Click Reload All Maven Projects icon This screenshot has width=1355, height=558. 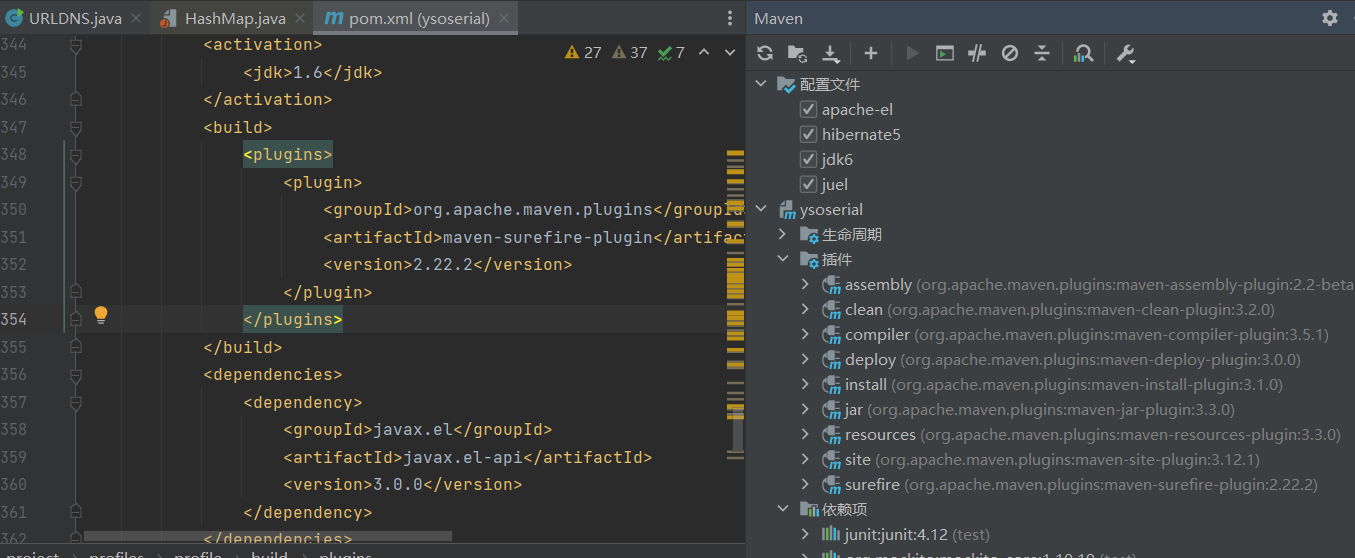pyautogui.click(x=765, y=53)
